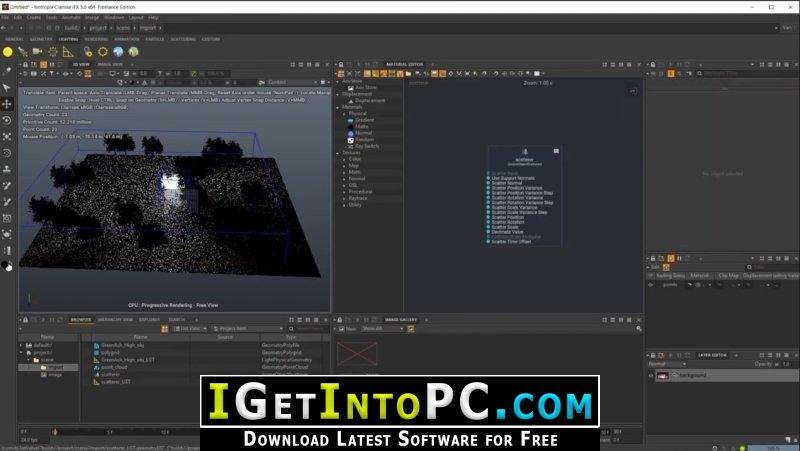Image resolution: width=800 pixels, height=451 pixels.
Task: Open the filter funnel dropdown in 3D View toolbar
Action: point(53,74)
